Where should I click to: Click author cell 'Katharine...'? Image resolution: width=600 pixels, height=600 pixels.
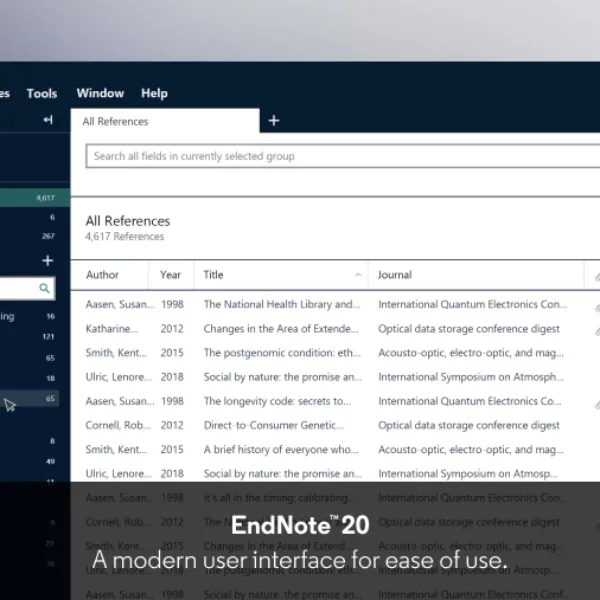(x=112, y=329)
